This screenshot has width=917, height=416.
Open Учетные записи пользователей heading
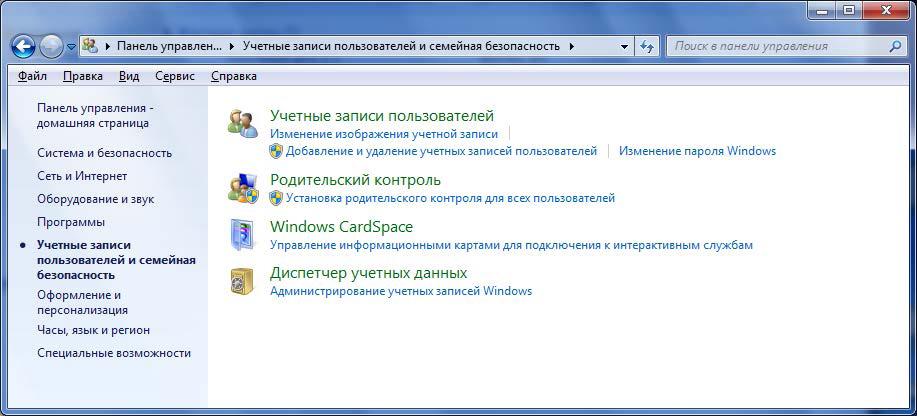pos(382,115)
